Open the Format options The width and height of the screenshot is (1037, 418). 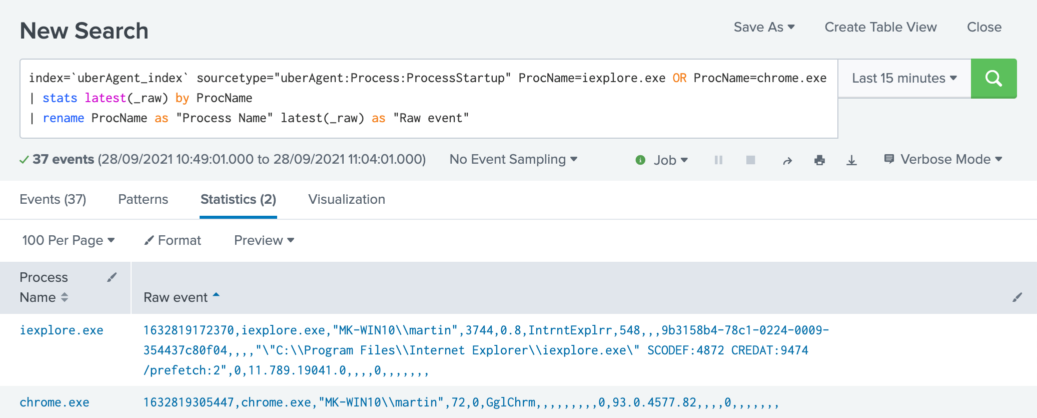click(x=173, y=240)
